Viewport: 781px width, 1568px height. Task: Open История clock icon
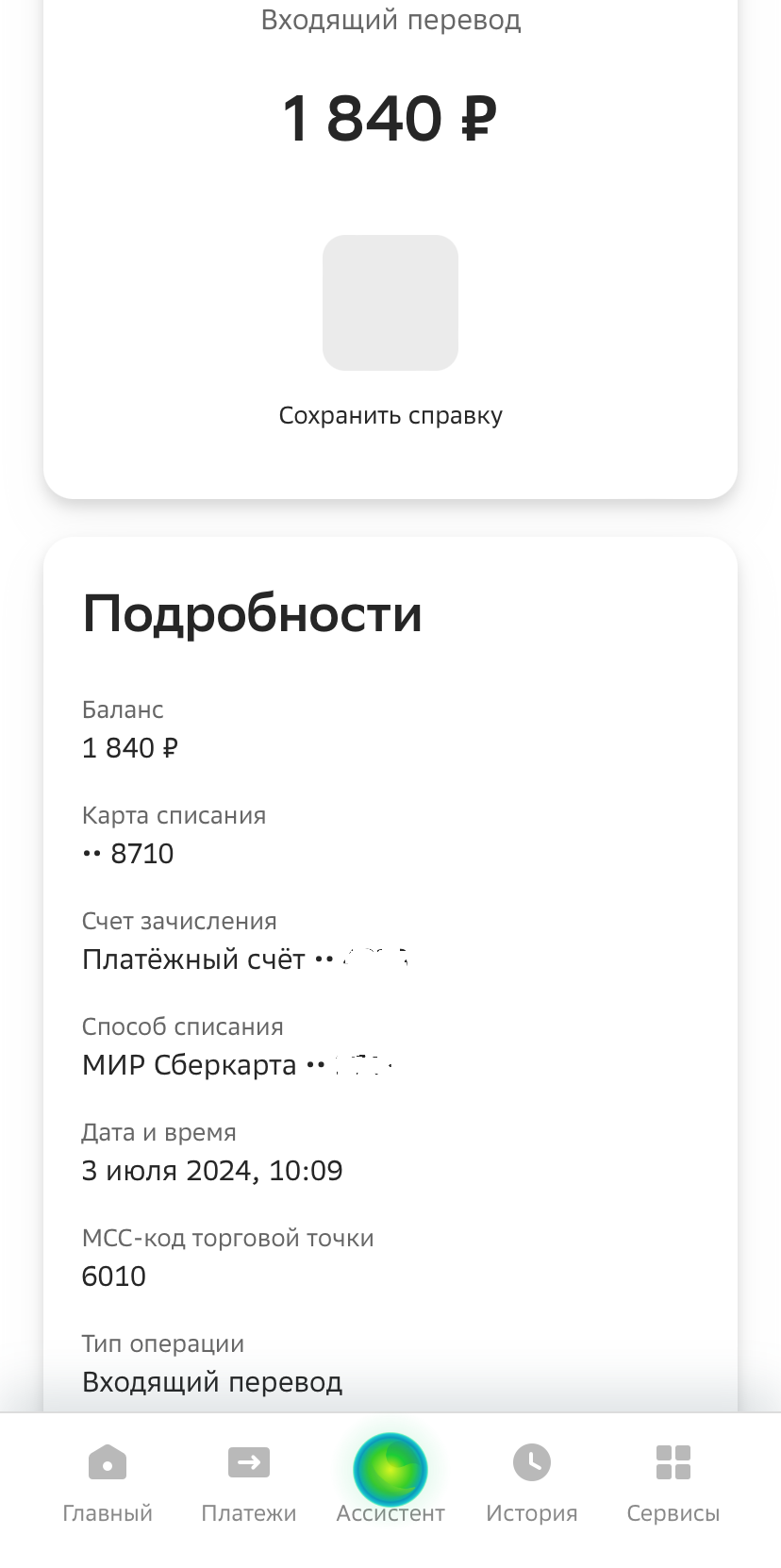532,1462
